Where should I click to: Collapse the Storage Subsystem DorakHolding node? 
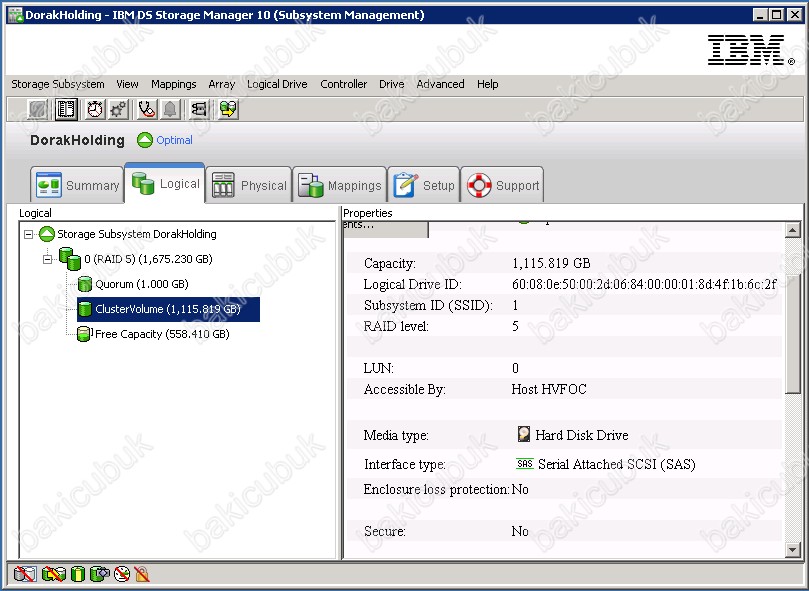point(28,234)
